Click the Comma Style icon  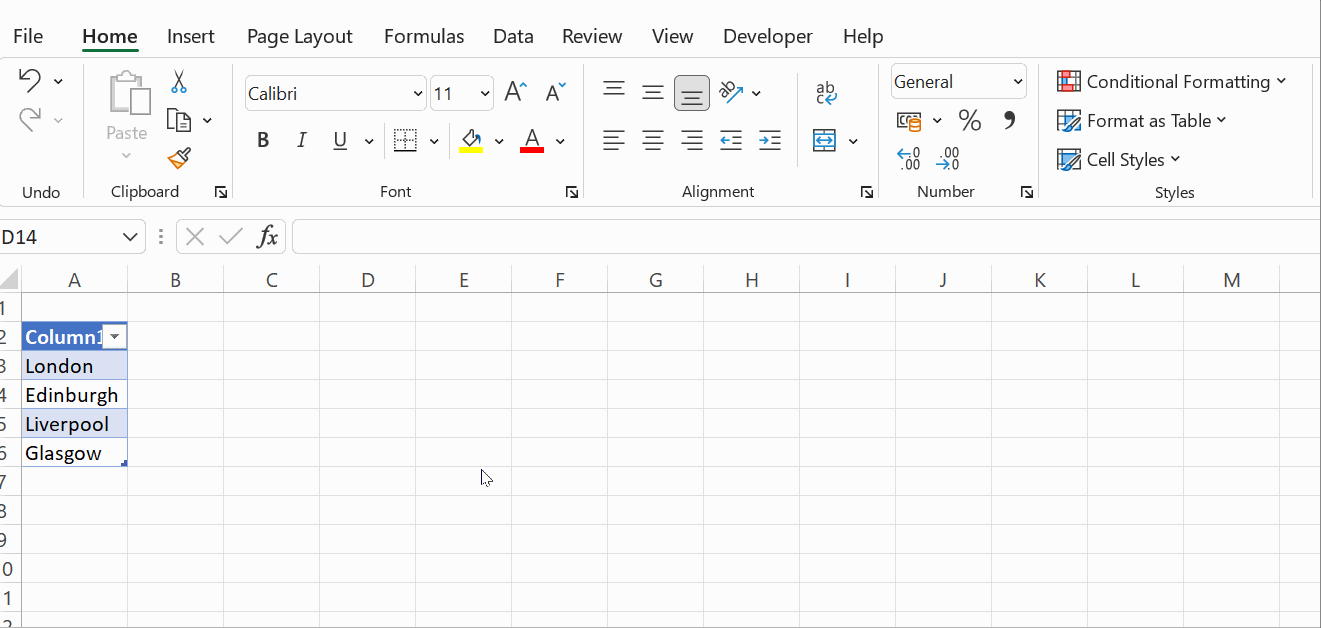[1009, 120]
